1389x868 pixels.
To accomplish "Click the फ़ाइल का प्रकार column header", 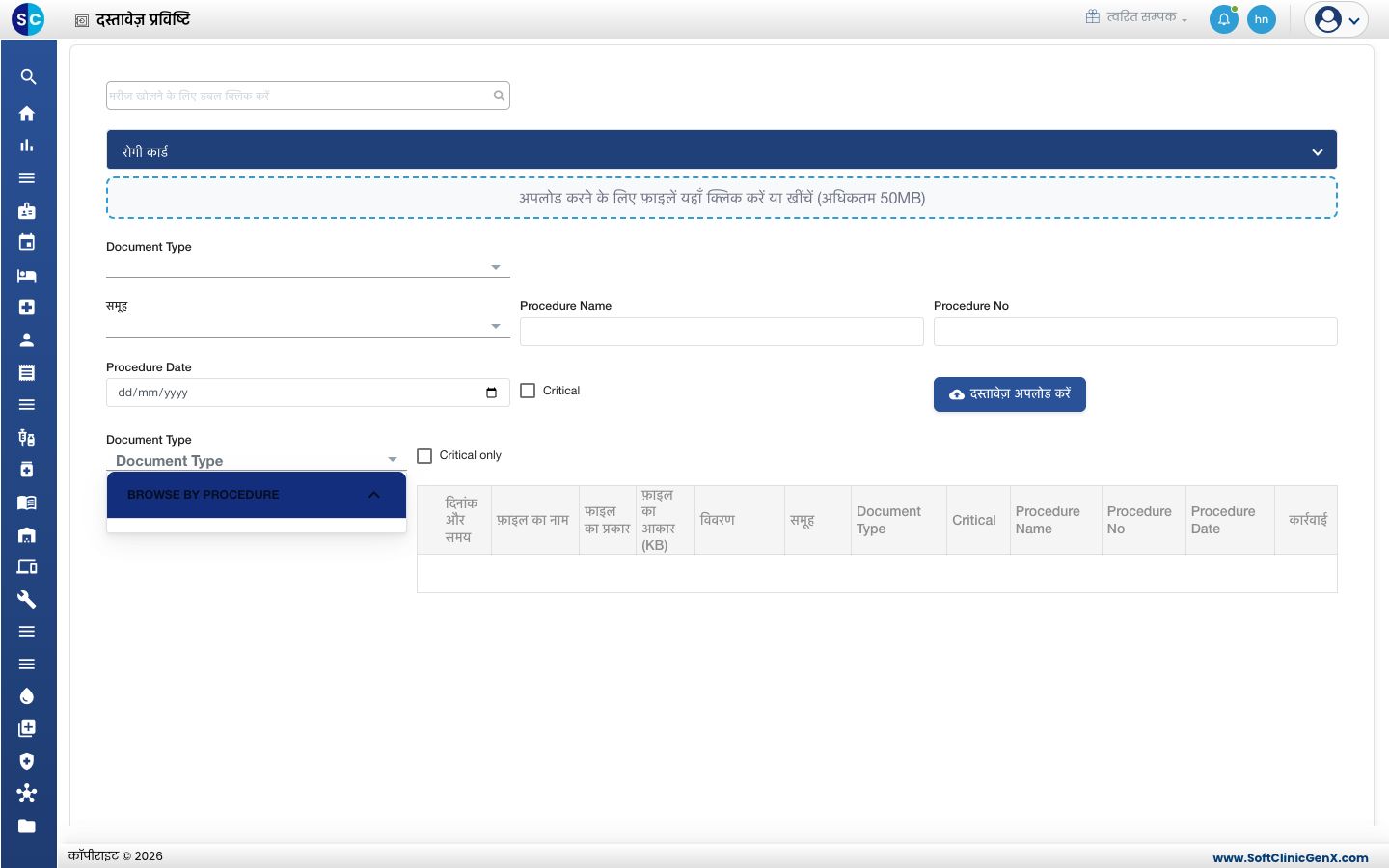I will click(608, 520).
